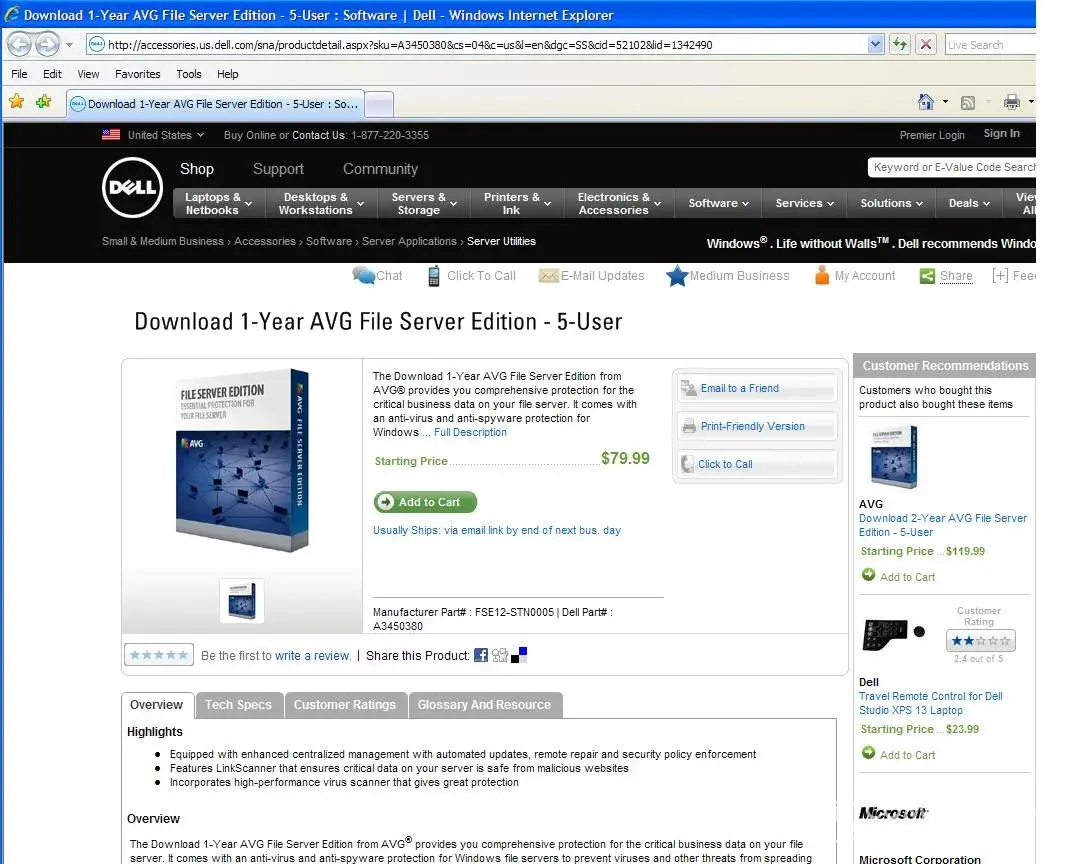Expand the Services navigation menu

point(830,204)
